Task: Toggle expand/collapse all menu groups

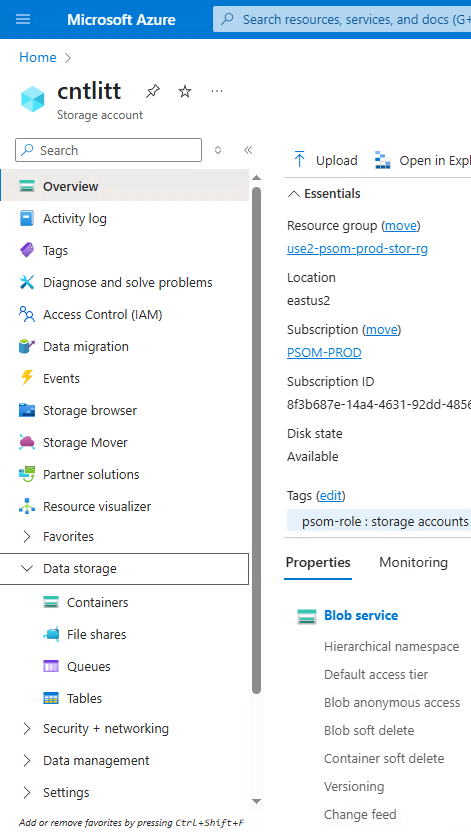Action: 217,150
